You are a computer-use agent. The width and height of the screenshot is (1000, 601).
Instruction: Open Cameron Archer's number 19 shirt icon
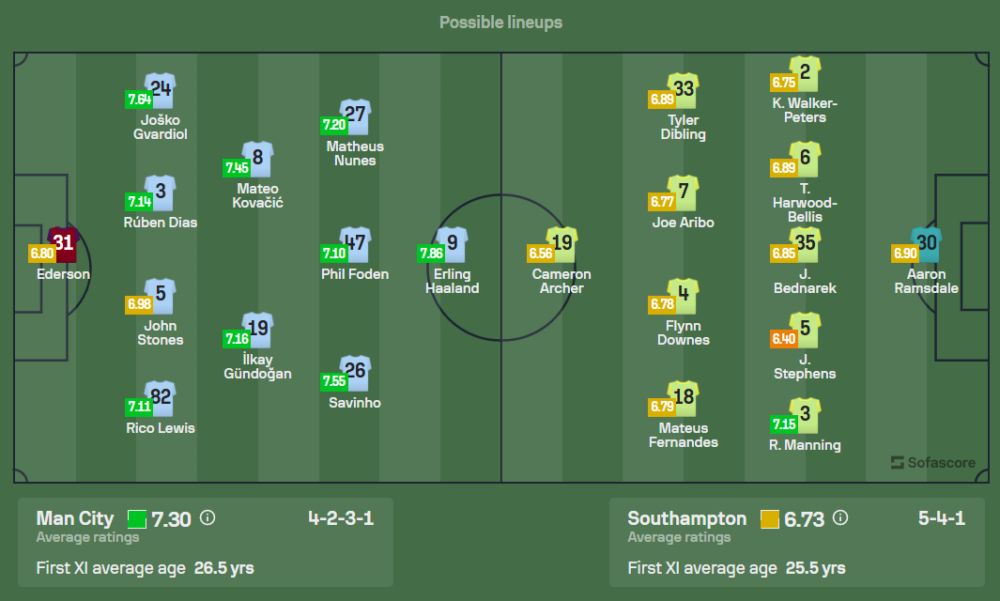(x=563, y=244)
